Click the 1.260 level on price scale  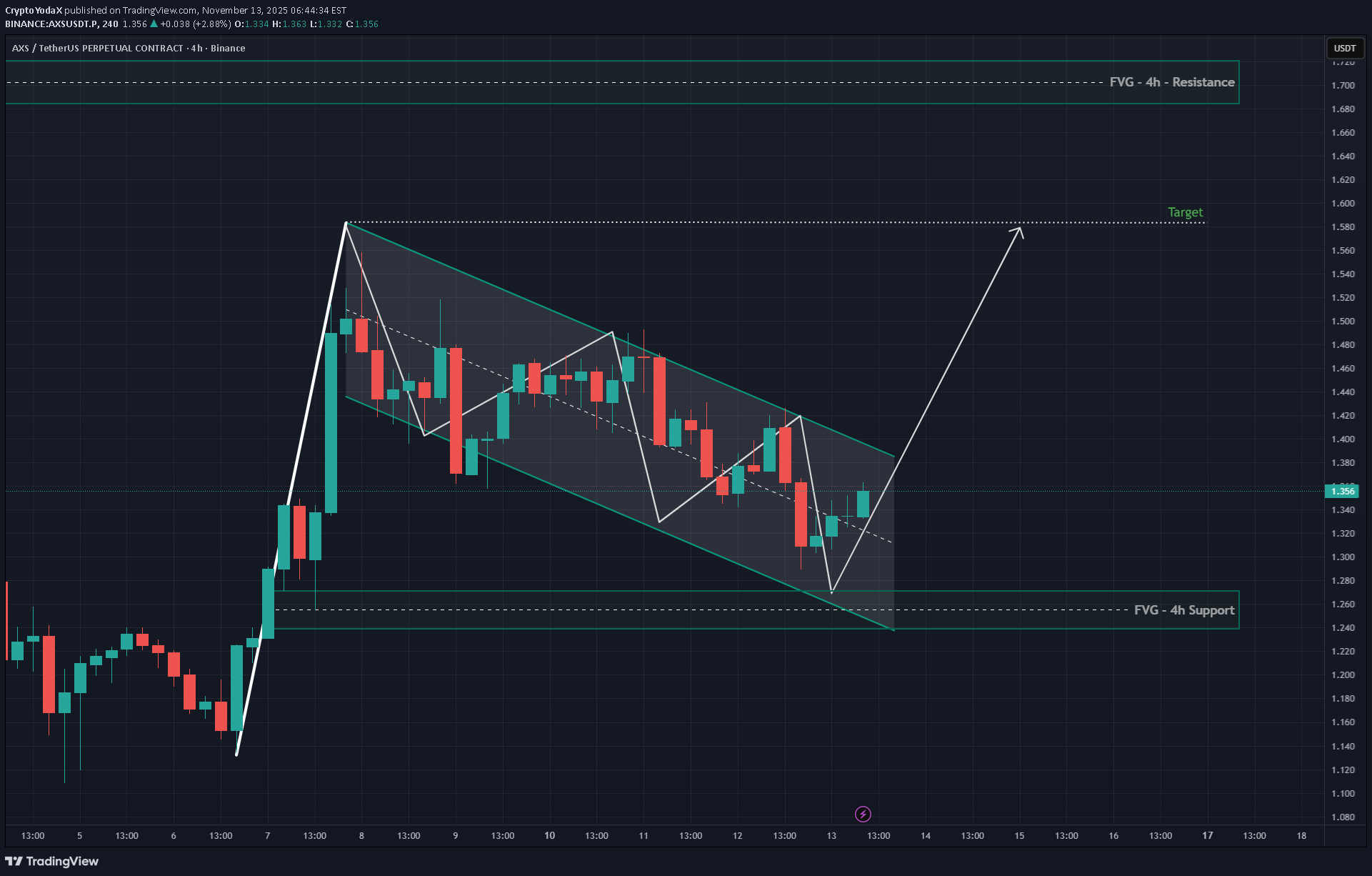[x=1343, y=604]
